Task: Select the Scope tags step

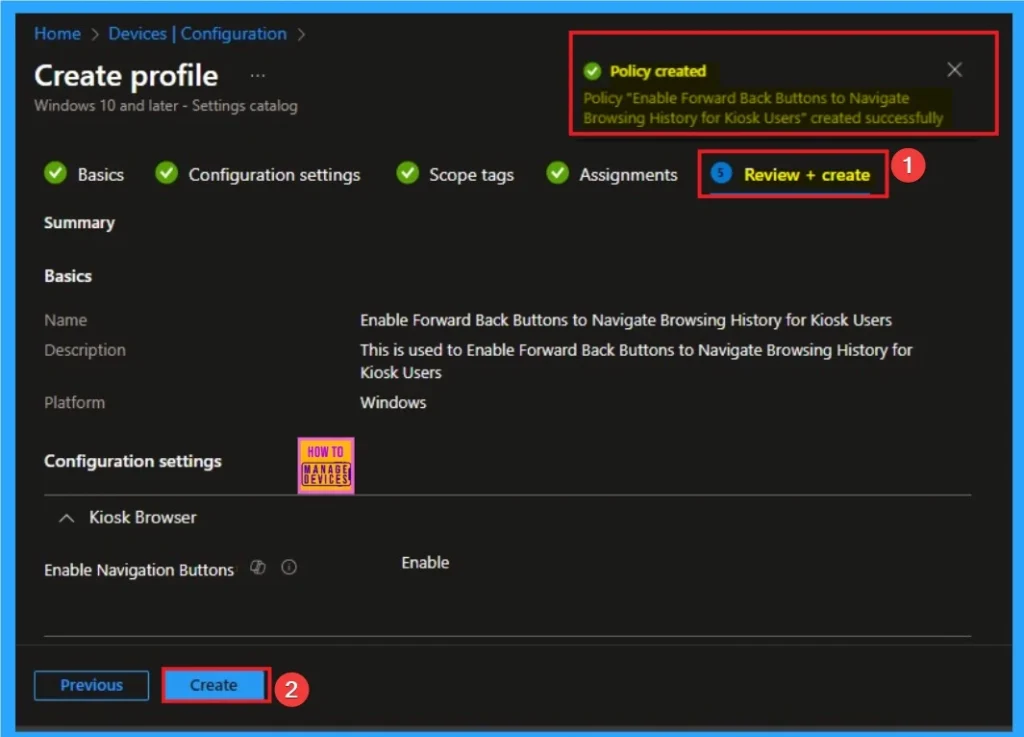Action: 470,174
